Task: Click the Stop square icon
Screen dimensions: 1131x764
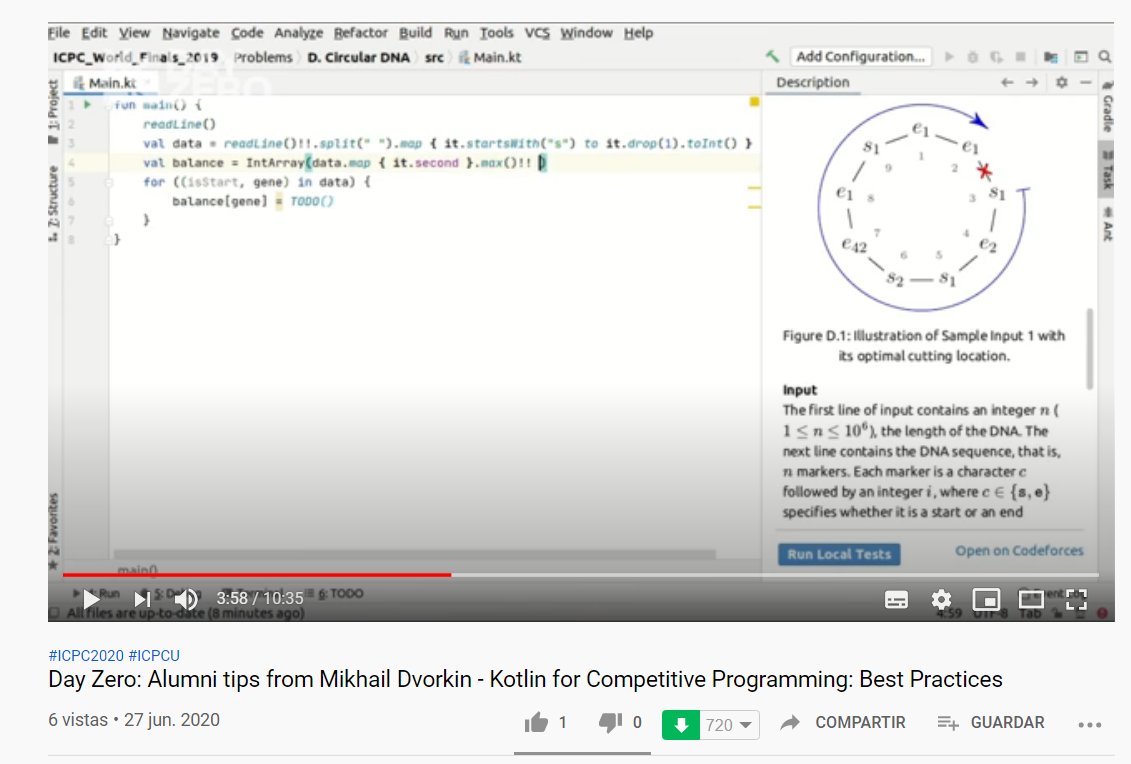Action: [1020, 56]
